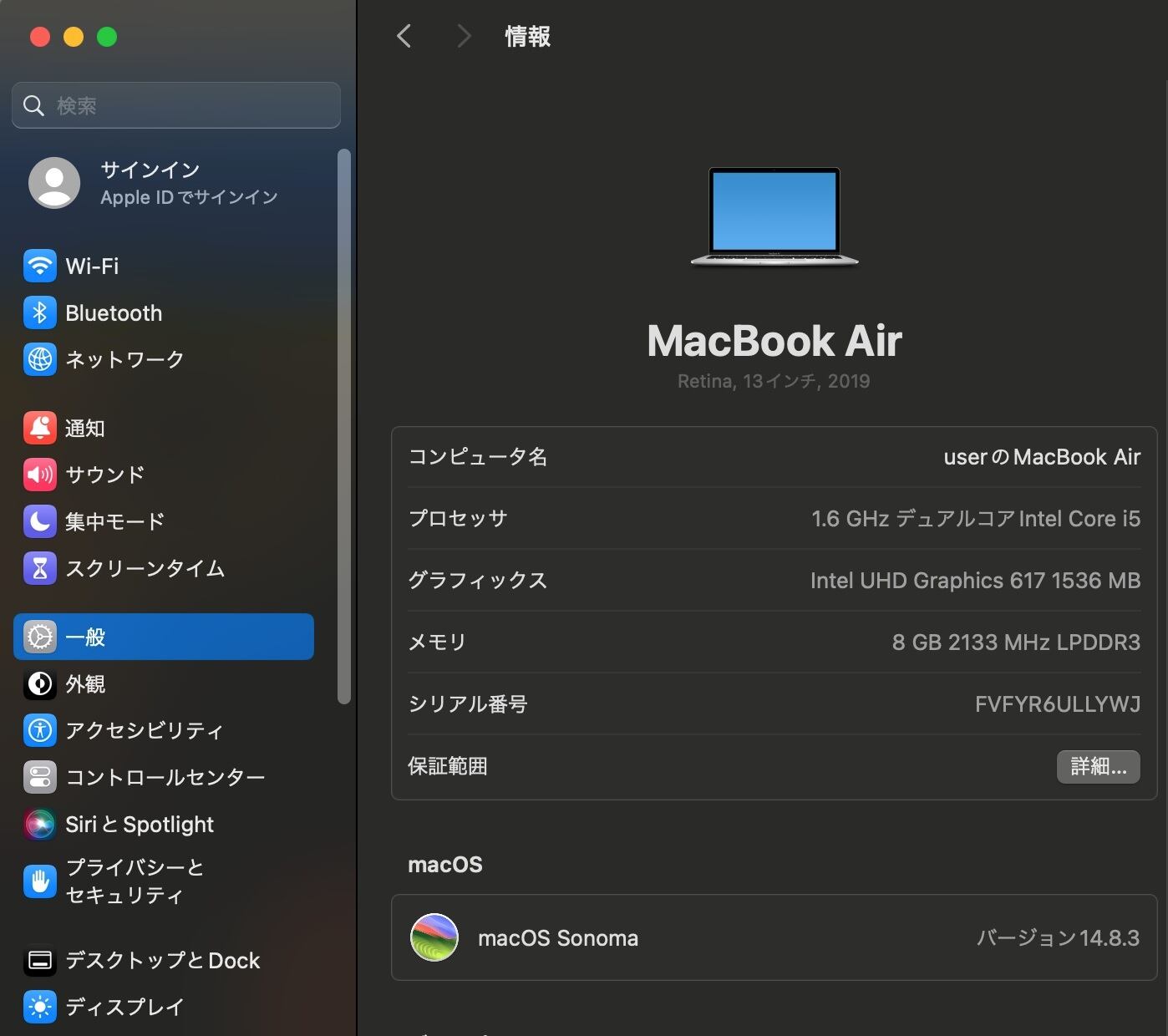
Task: Open the アクセシビリティ icon in the sidebar
Action: click(x=40, y=730)
